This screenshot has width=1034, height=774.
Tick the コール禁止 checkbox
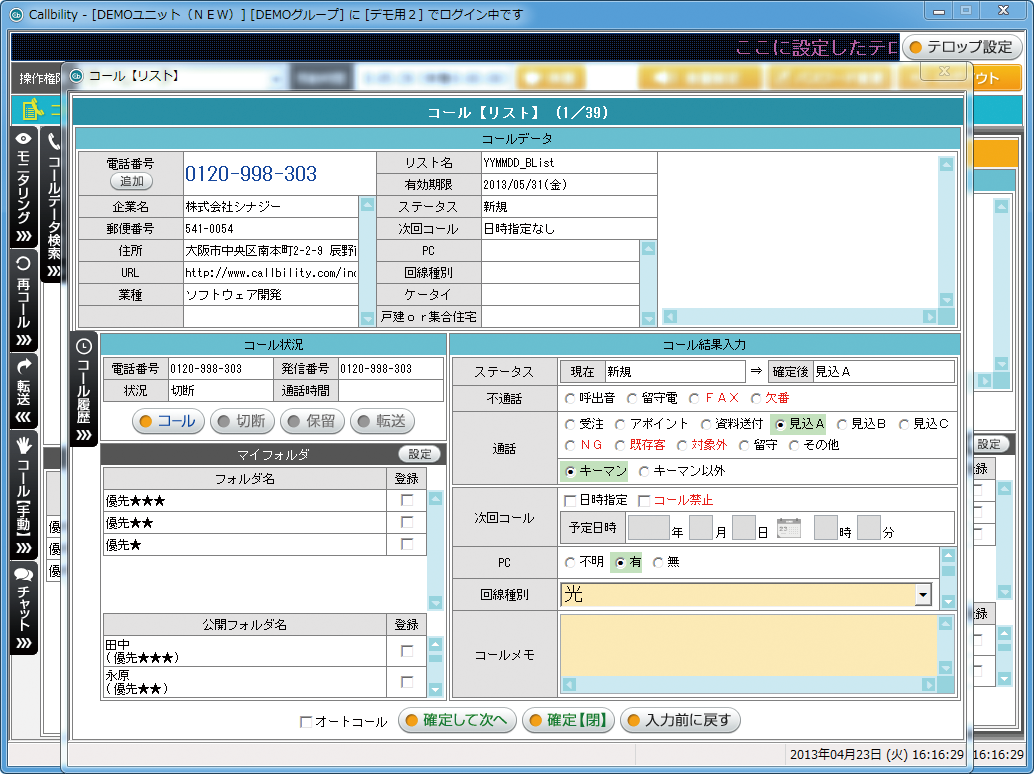click(644, 501)
